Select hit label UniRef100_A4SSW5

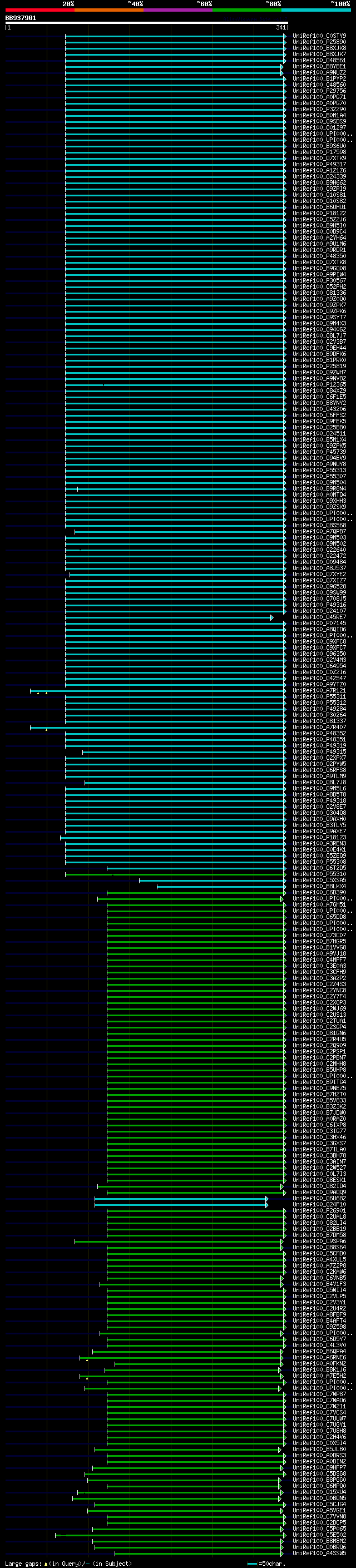point(319,1554)
